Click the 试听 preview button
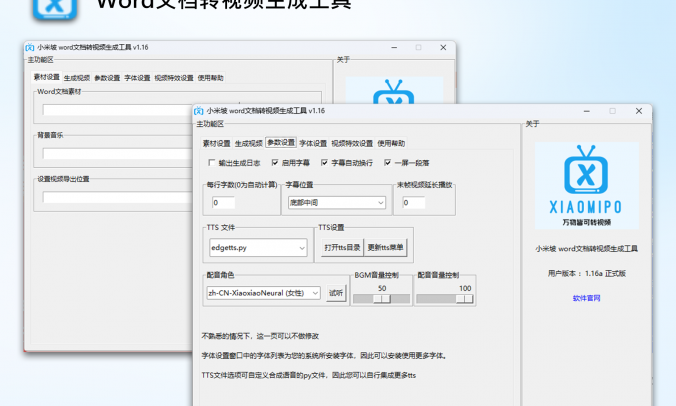676x406 pixels. [x=336, y=293]
